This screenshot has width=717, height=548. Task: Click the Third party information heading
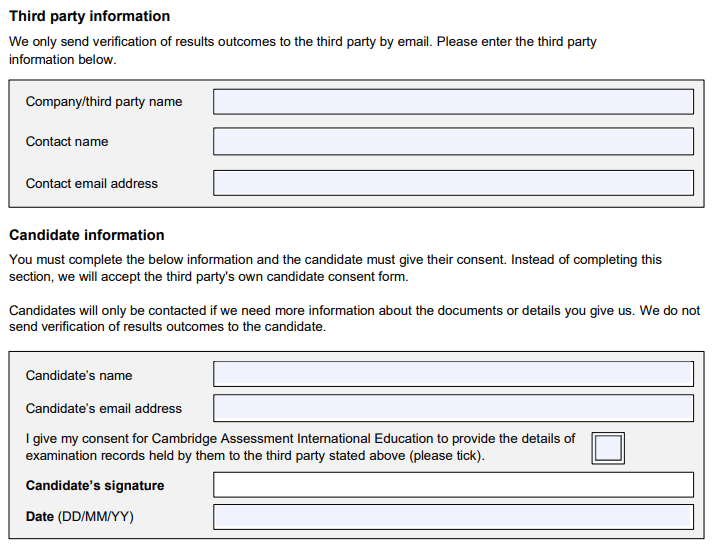pyautogui.click(x=90, y=16)
